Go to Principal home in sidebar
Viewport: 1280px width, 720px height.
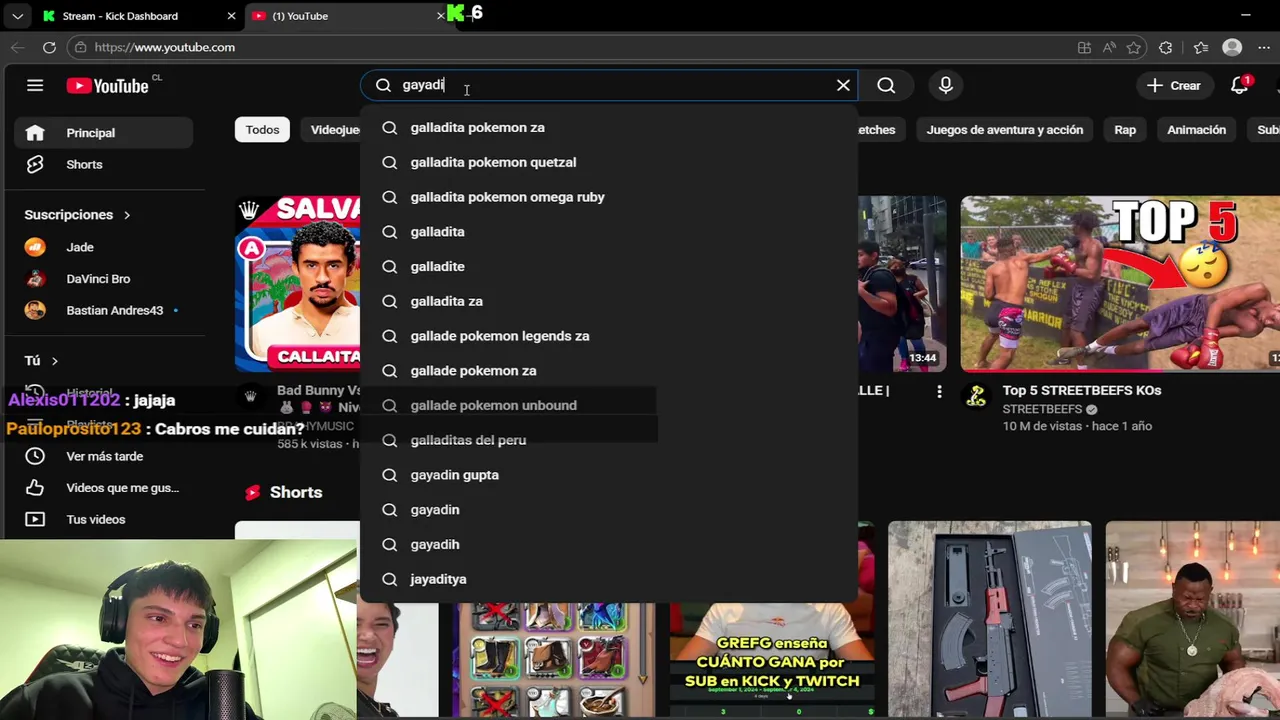coord(103,133)
